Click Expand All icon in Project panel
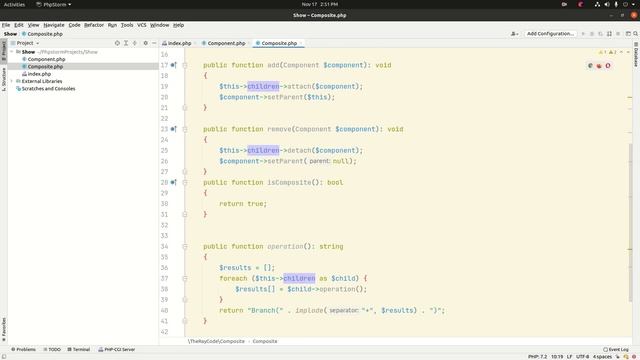 click(126, 43)
